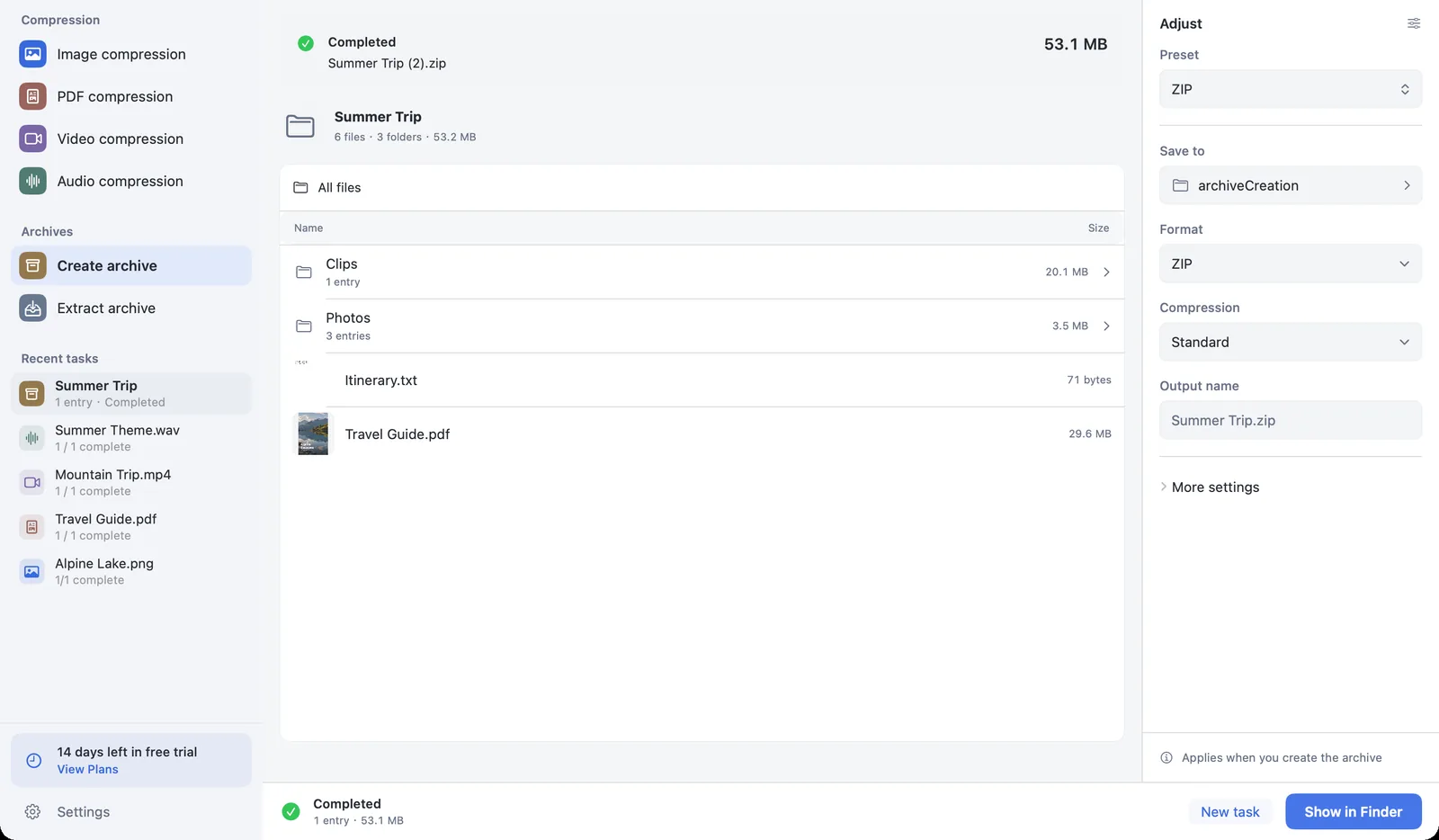Select the Itinerary.txt file row
The height and width of the screenshot is (840, 1439).
(x=702, y=380)
